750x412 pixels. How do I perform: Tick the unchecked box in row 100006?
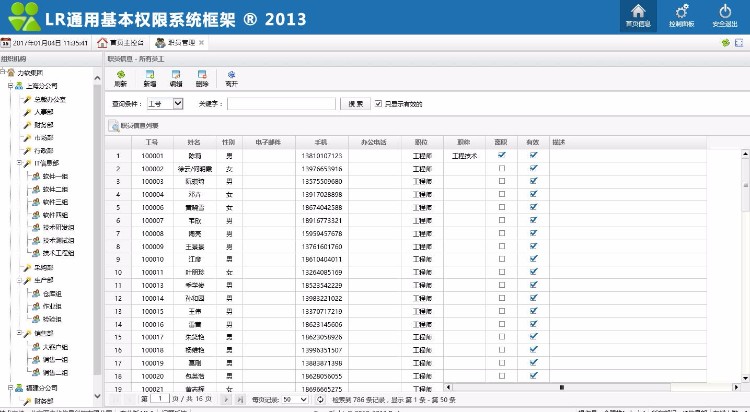coord(501,207)
